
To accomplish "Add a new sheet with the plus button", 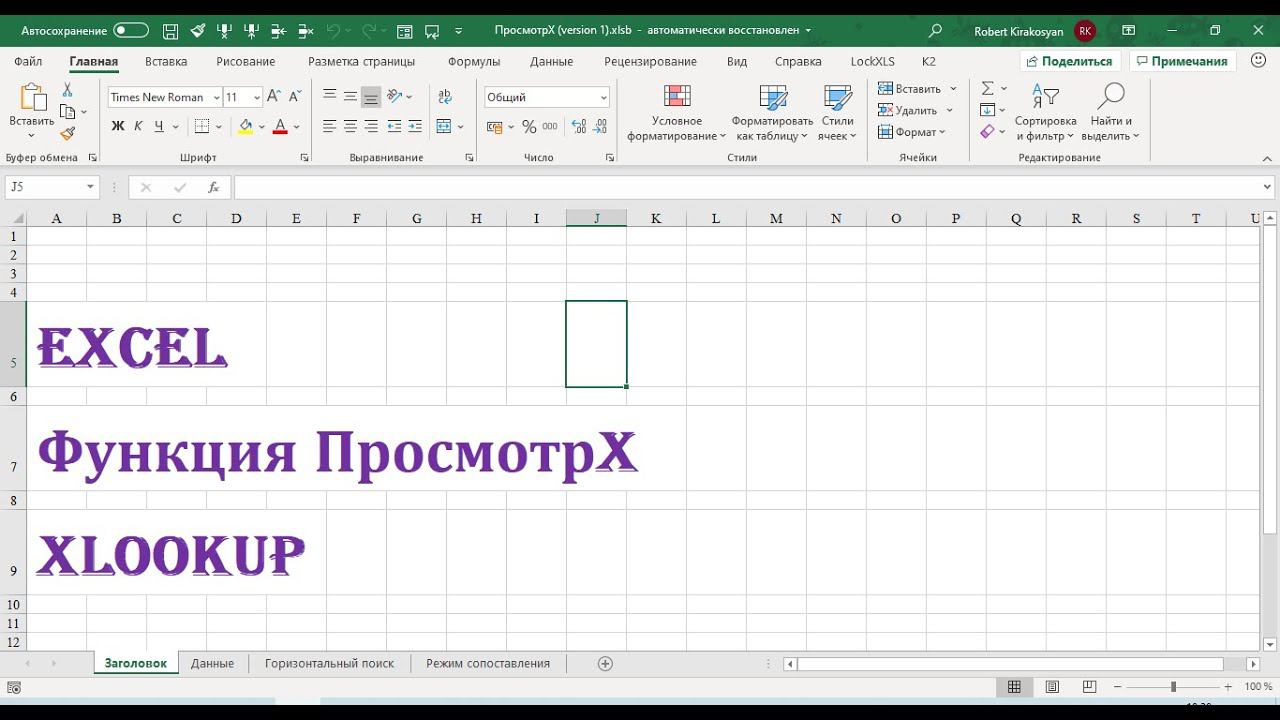I will click(x=605, y=663).
